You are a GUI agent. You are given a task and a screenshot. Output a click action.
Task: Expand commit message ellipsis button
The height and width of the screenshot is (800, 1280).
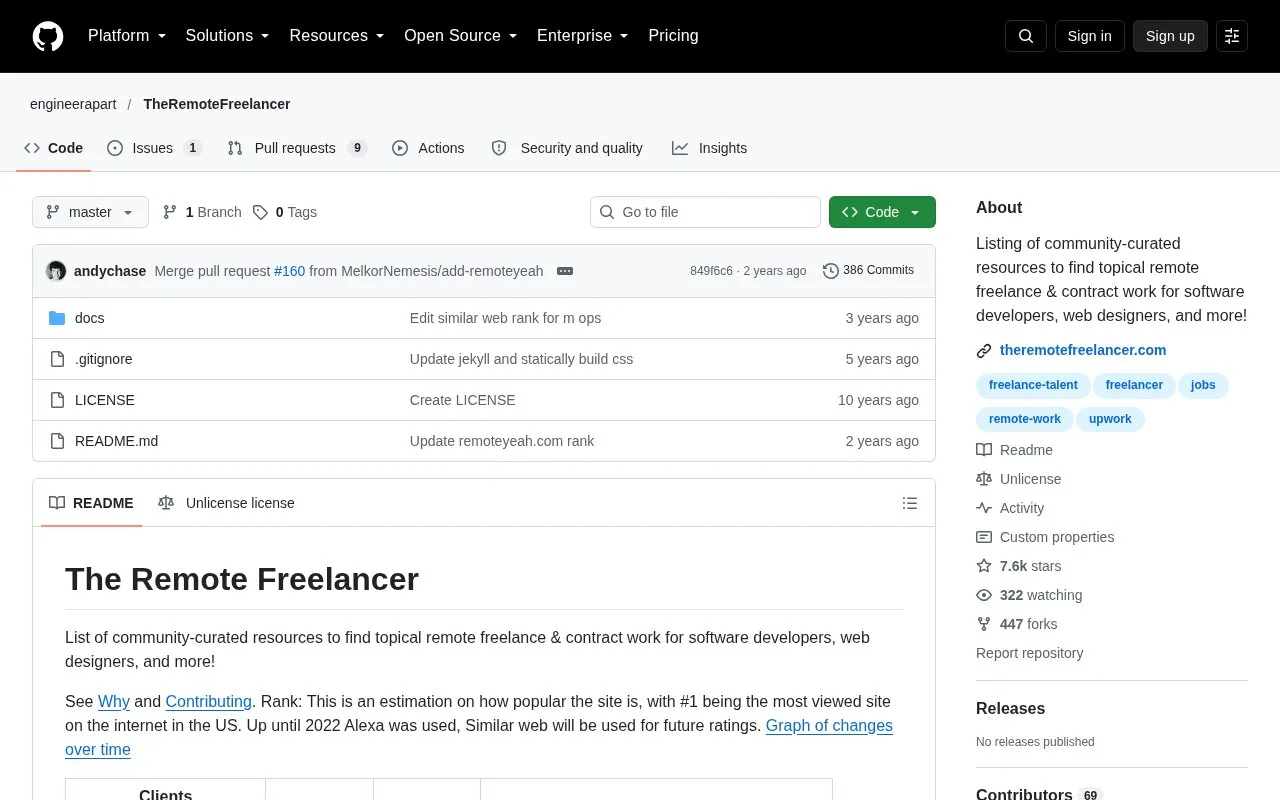(x=565, y=271)
